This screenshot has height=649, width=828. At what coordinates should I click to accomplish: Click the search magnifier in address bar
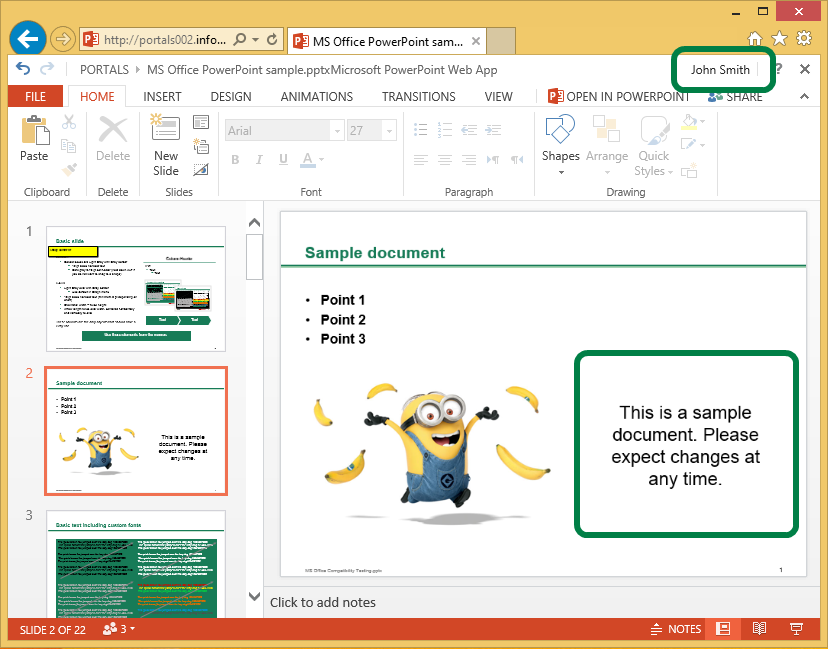[x=240, y=40]
